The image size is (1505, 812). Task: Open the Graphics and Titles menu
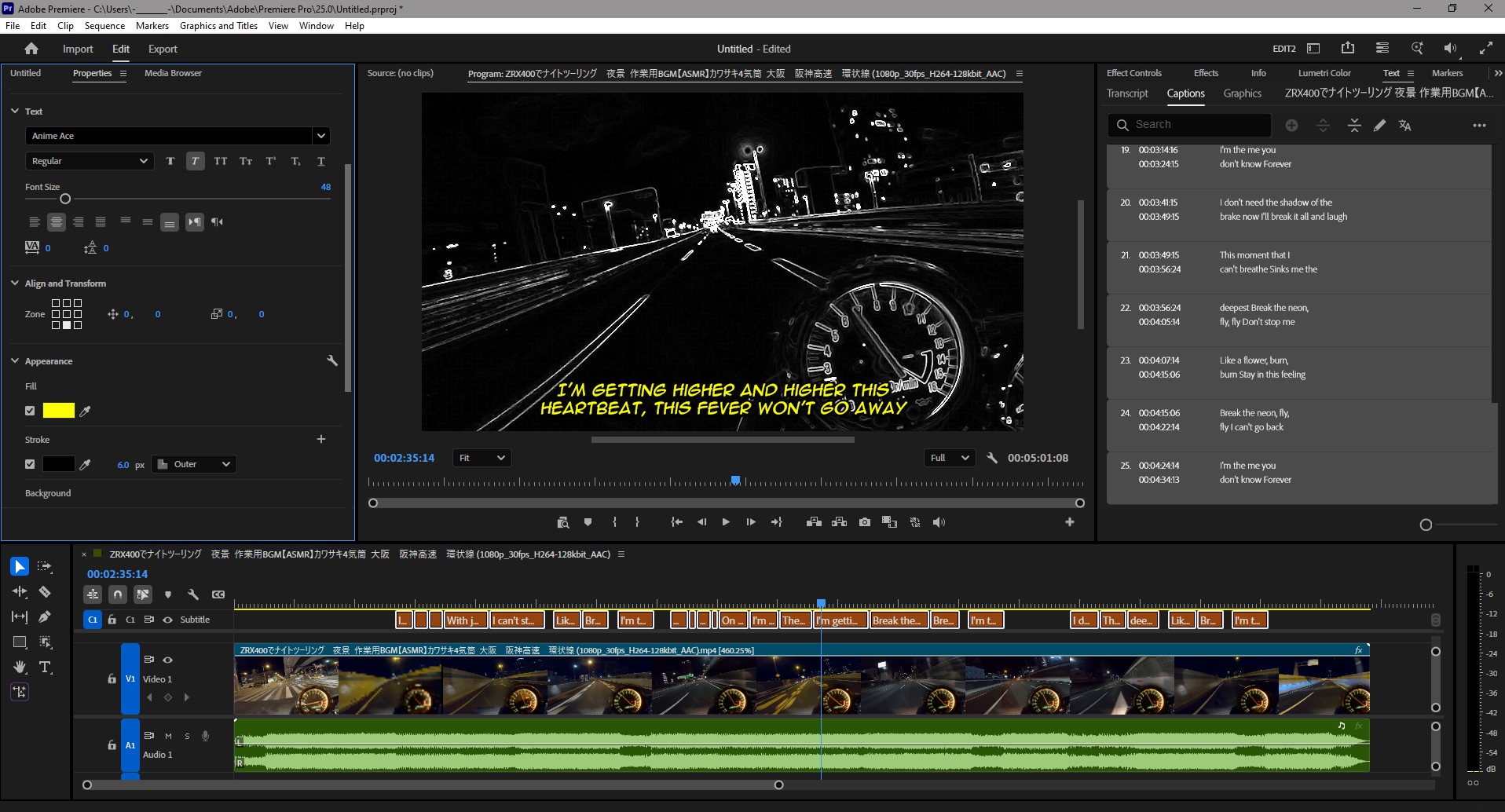[x=218, y=26]
